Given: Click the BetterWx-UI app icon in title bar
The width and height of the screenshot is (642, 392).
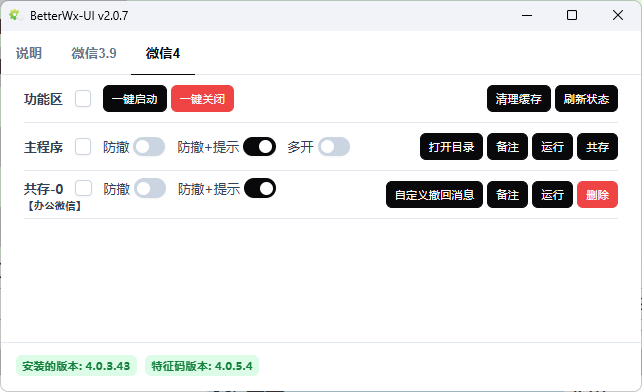Looking at the screenshot, I should 15,16.
